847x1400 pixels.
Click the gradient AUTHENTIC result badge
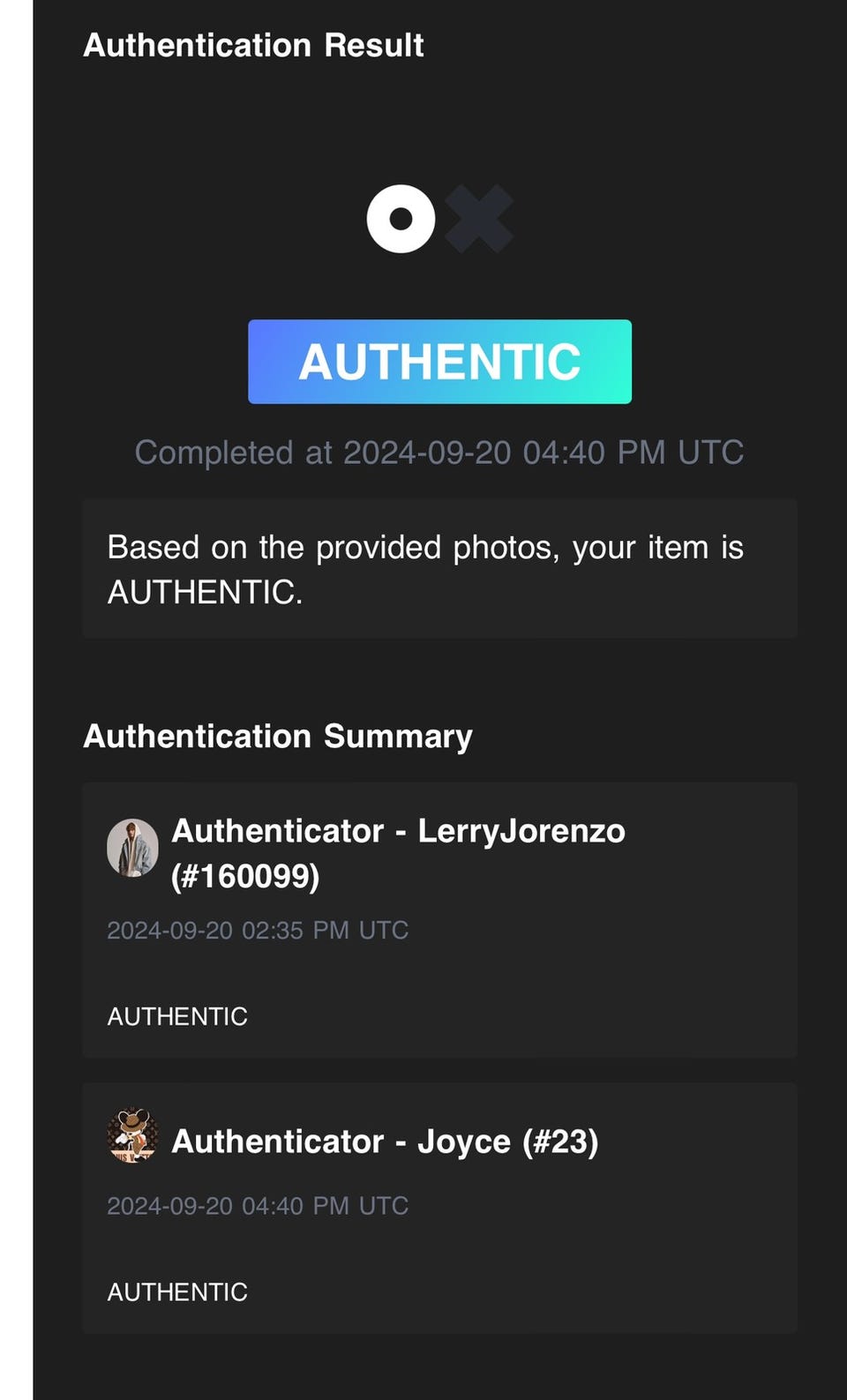[439, 362]
